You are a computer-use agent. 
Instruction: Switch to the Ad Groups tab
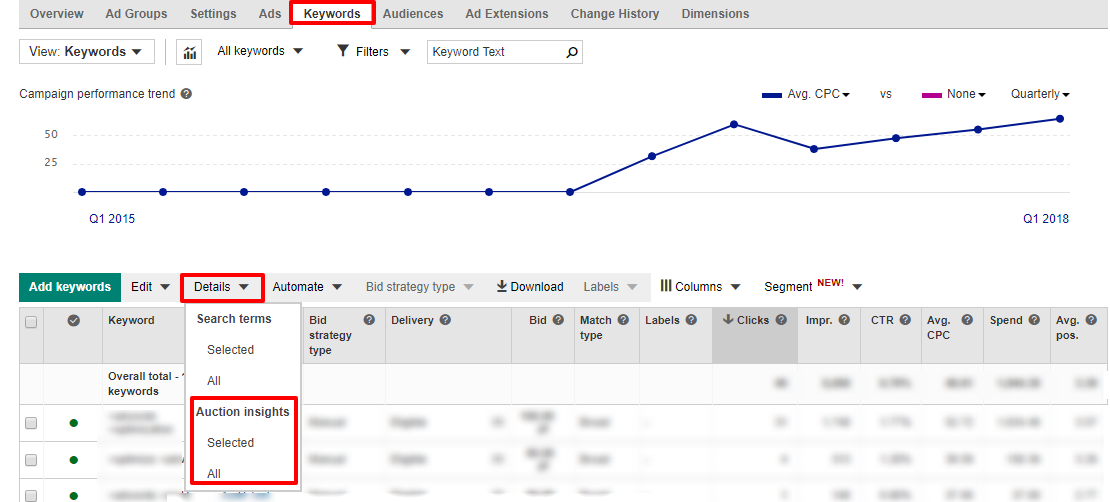(137, 13)
